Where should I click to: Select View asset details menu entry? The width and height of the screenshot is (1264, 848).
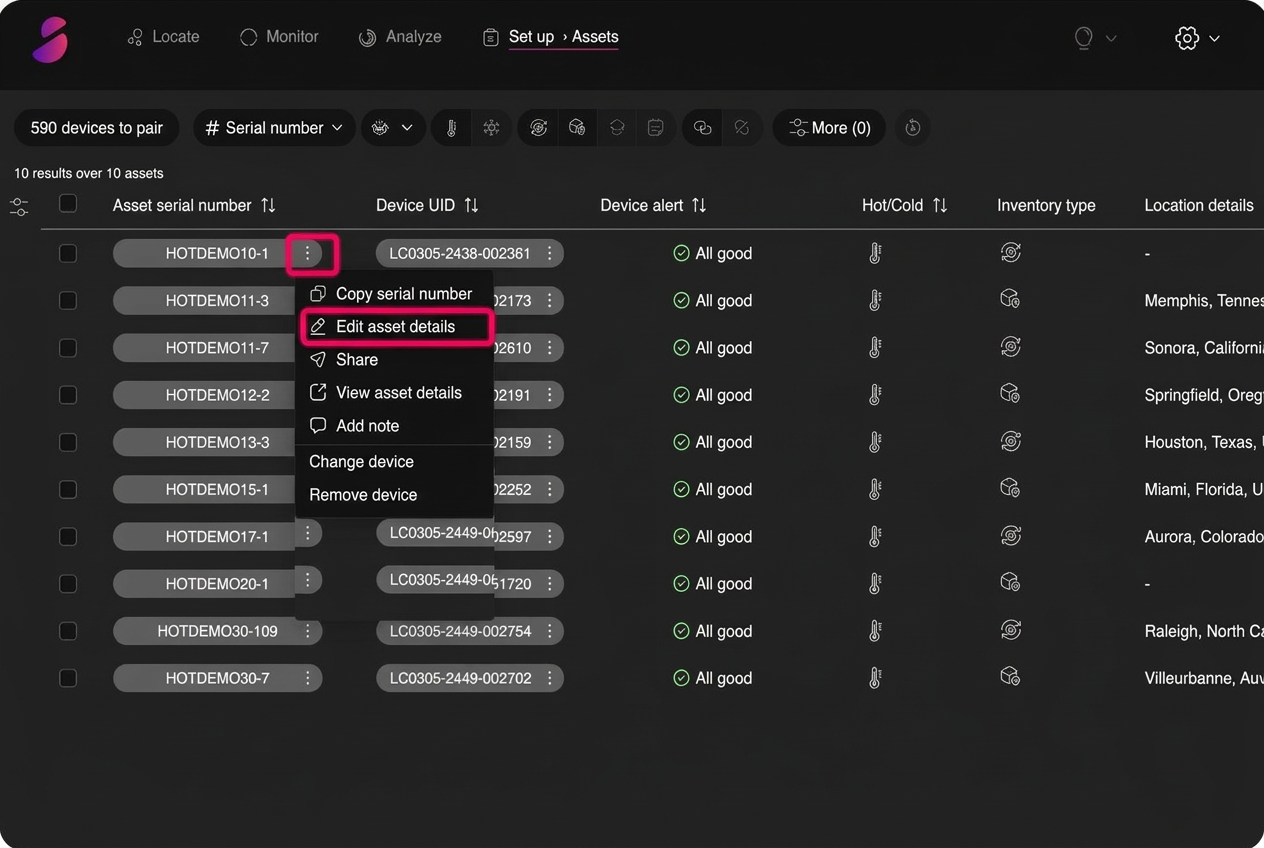click(394, 393)
